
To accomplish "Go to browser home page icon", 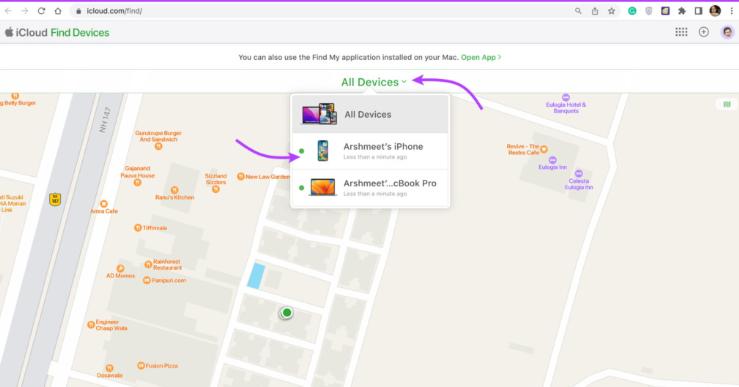I will [x=58, y=11].
